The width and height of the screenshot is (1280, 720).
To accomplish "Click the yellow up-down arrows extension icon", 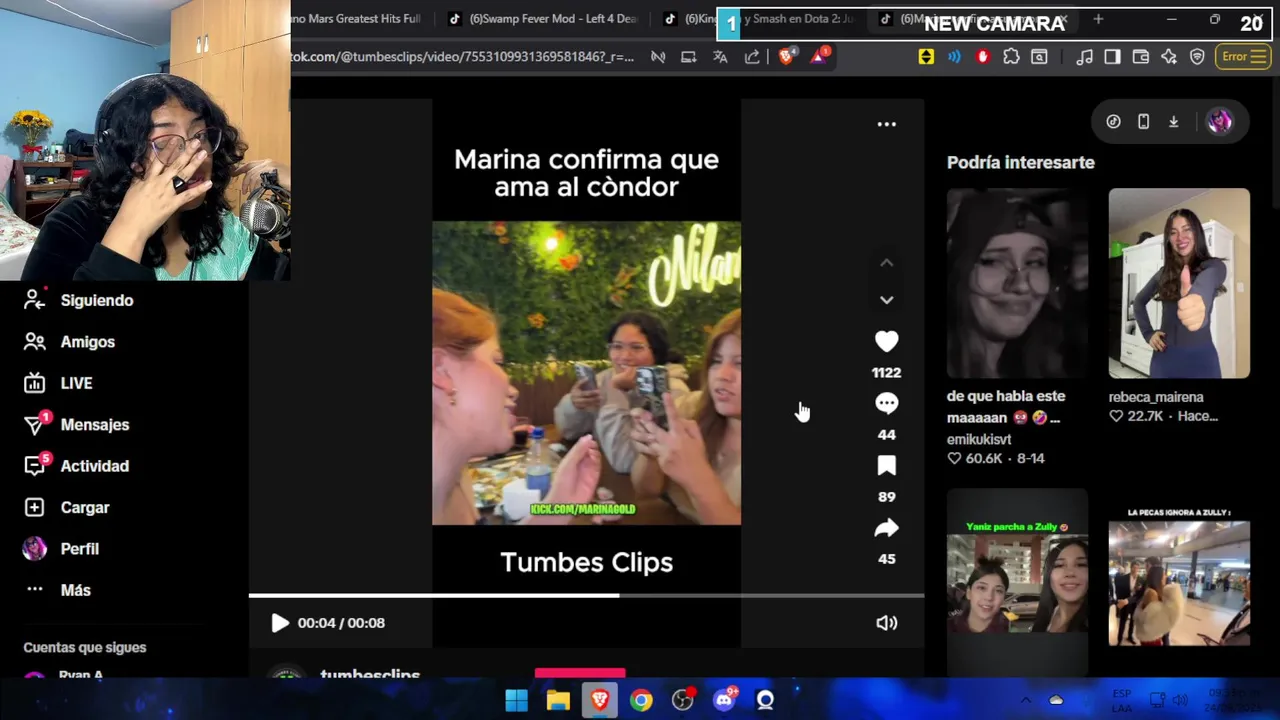I will coord(926,57).
